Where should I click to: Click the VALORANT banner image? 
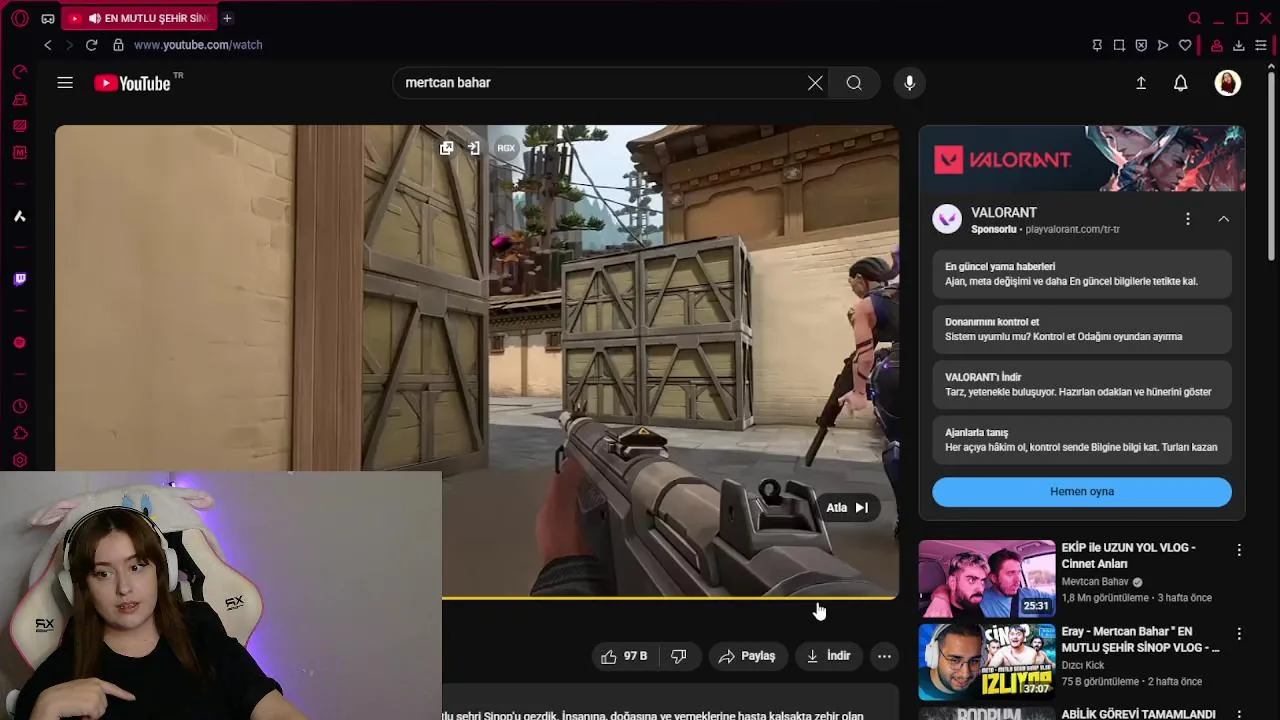click(1082, 158)
